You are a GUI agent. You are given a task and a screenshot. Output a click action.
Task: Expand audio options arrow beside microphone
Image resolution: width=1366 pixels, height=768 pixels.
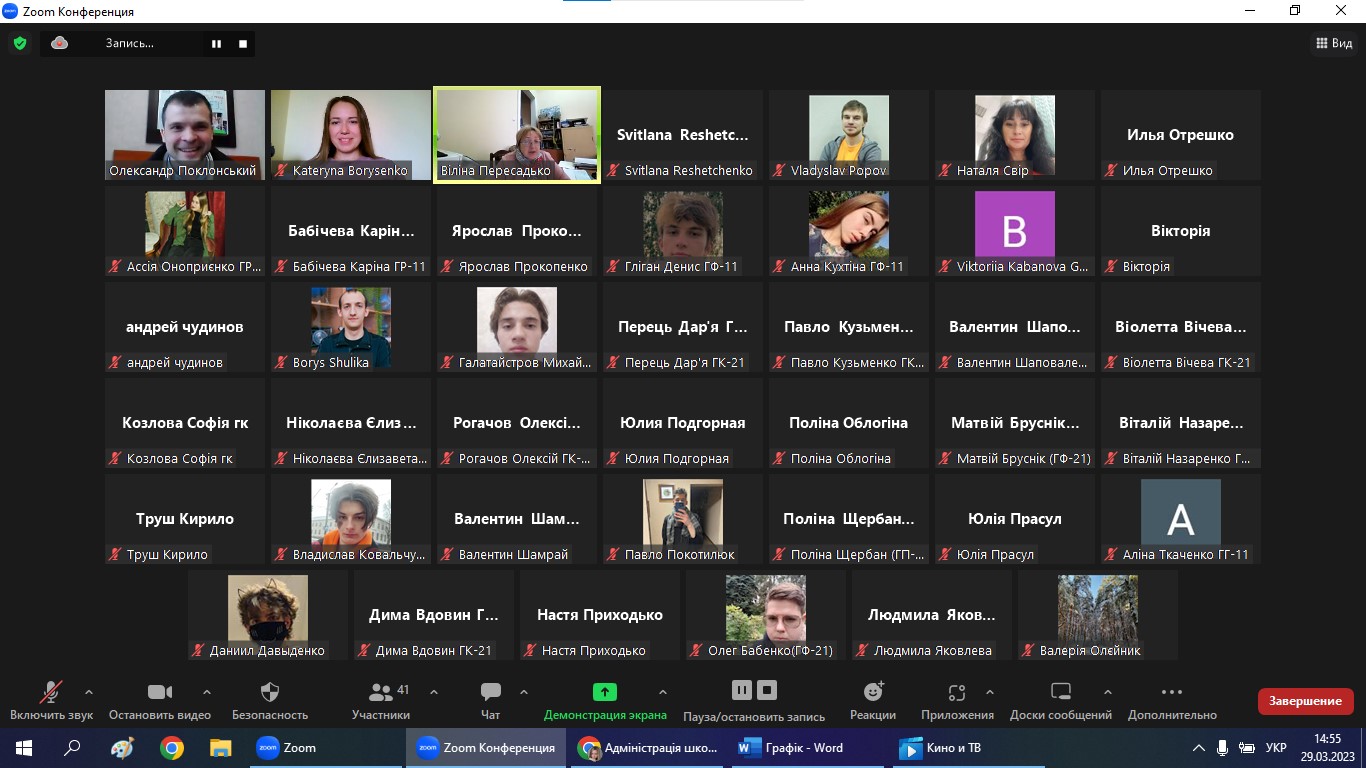89,692
